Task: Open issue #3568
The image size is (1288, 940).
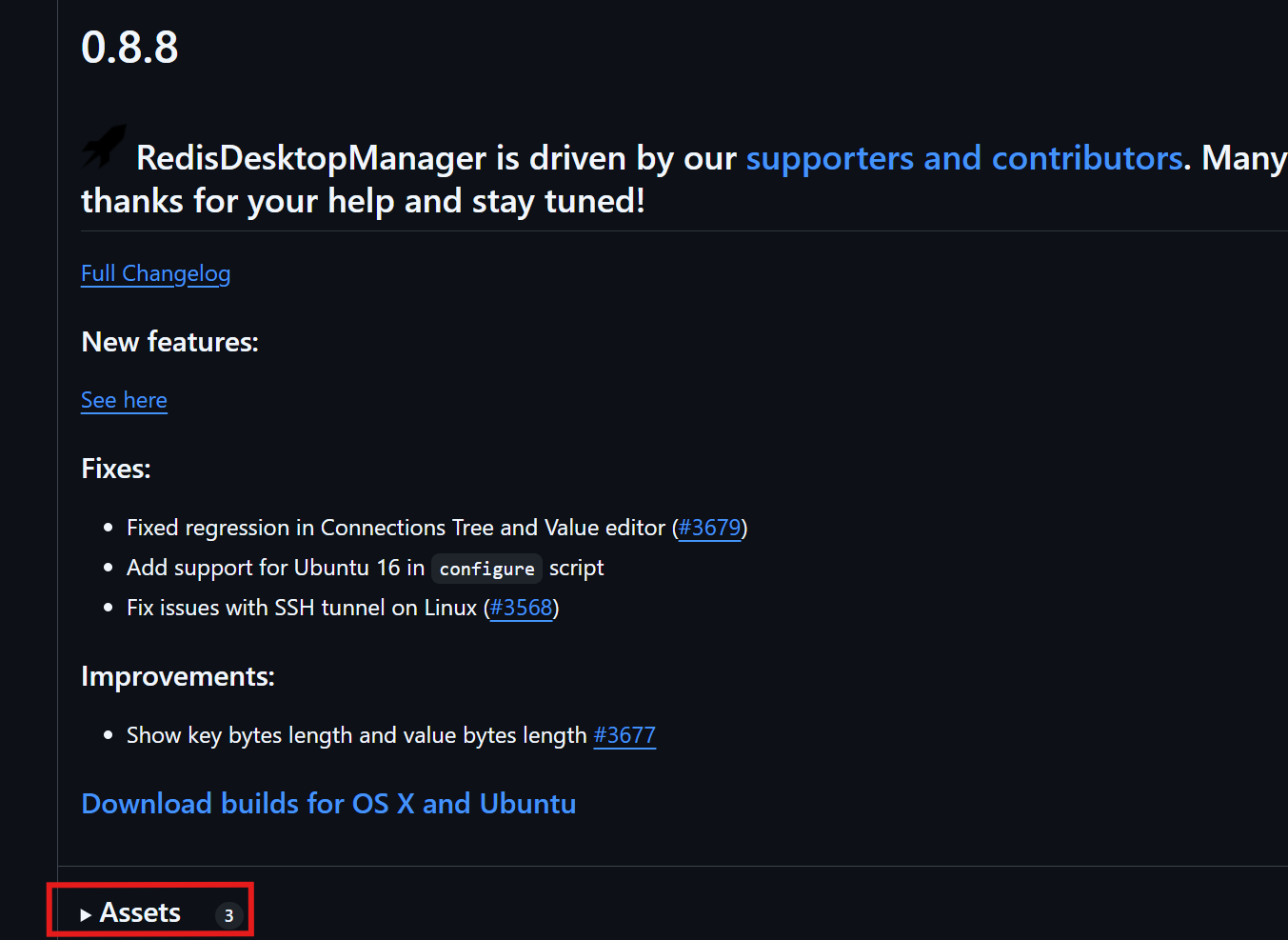Action: pyautogui.click(x=521, y=608)
